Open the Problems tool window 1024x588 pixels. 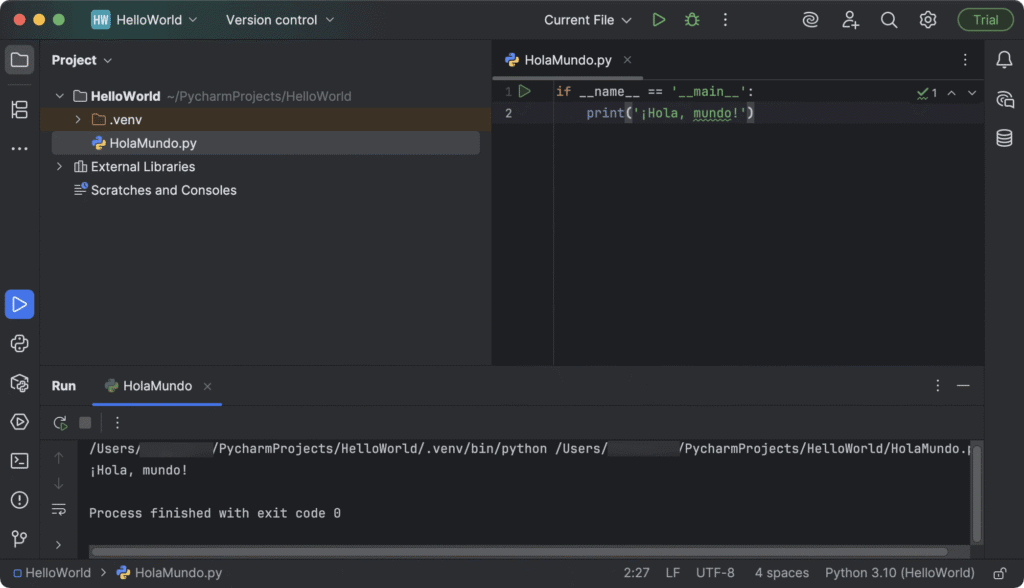pyautogui.click(x=19, y=500)
